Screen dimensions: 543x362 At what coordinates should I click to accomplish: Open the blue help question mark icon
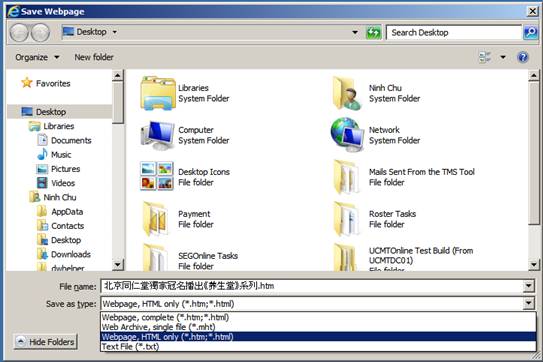pos(523,57)
